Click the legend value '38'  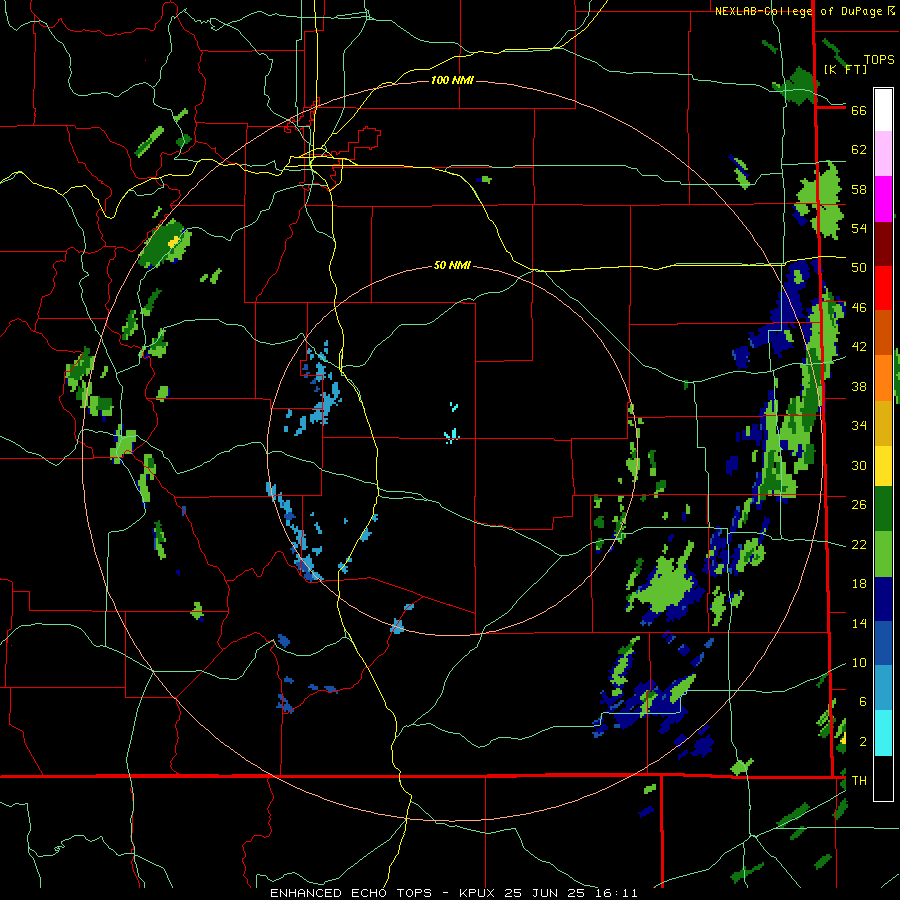[x=859, y=386]
